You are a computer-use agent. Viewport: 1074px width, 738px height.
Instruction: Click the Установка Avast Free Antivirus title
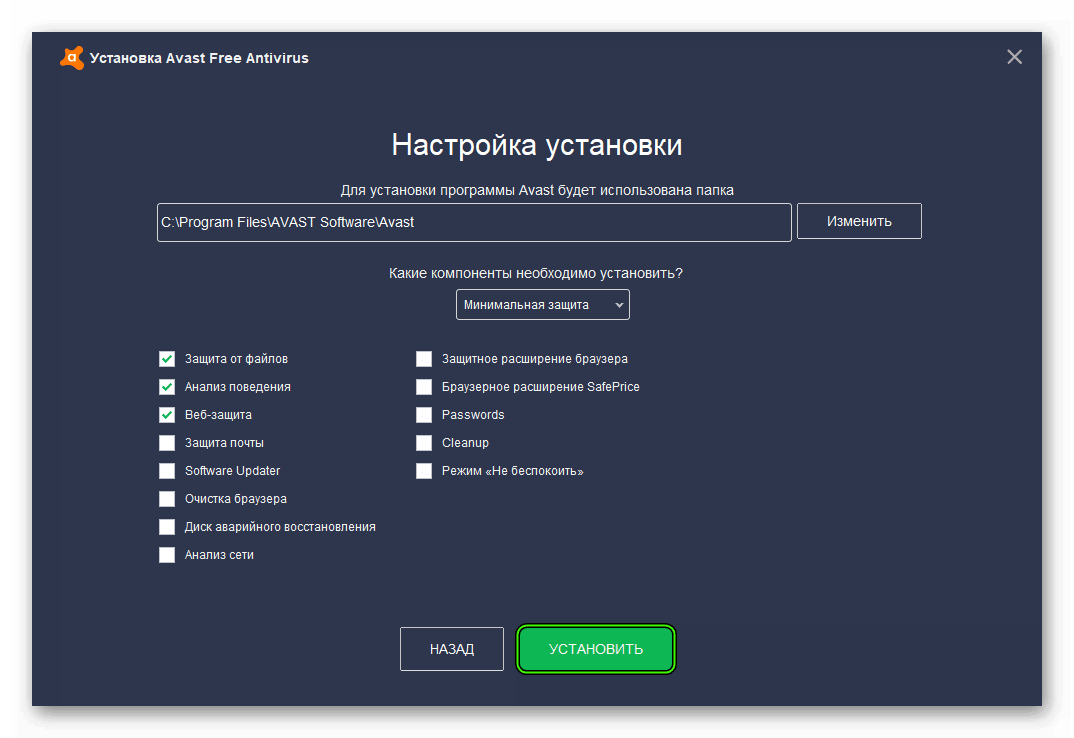pos(199,58)
